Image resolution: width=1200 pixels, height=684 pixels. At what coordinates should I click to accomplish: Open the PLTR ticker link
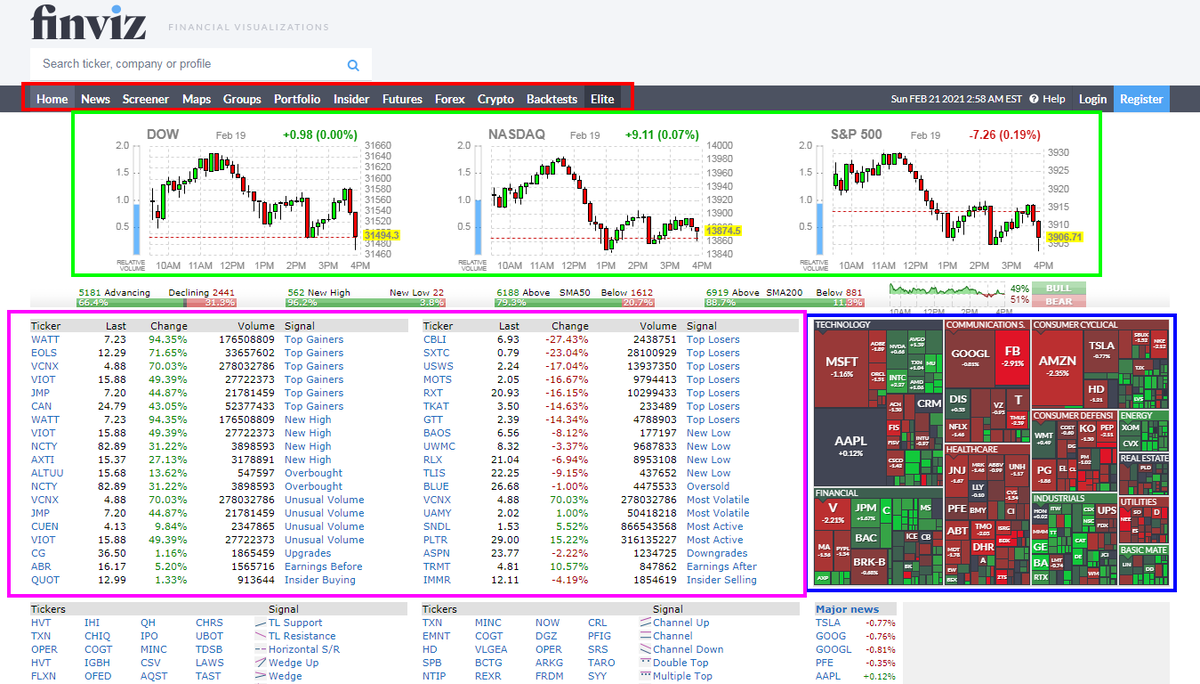point(436,540)
